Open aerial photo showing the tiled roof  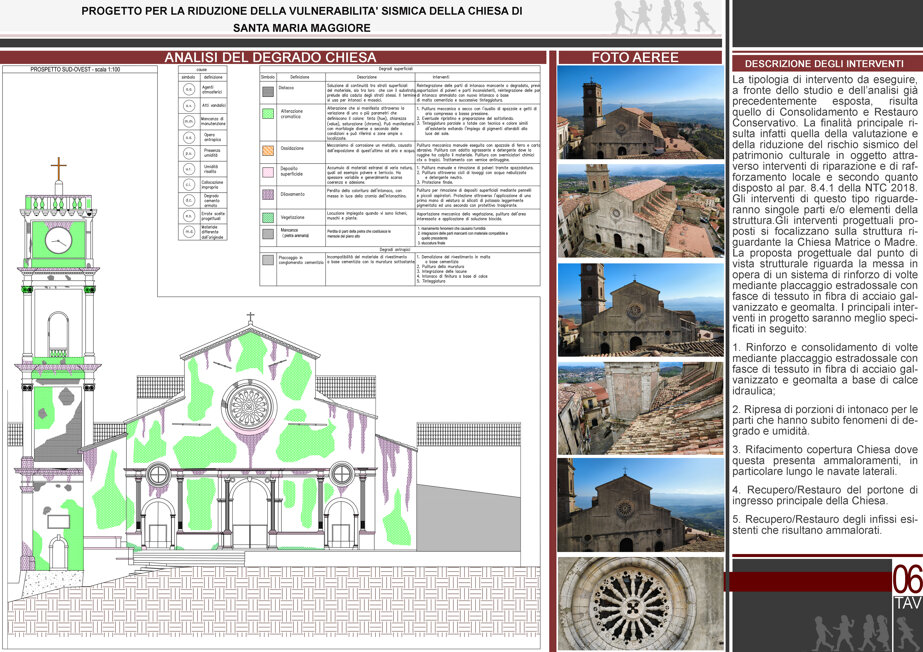pos(640,408)
